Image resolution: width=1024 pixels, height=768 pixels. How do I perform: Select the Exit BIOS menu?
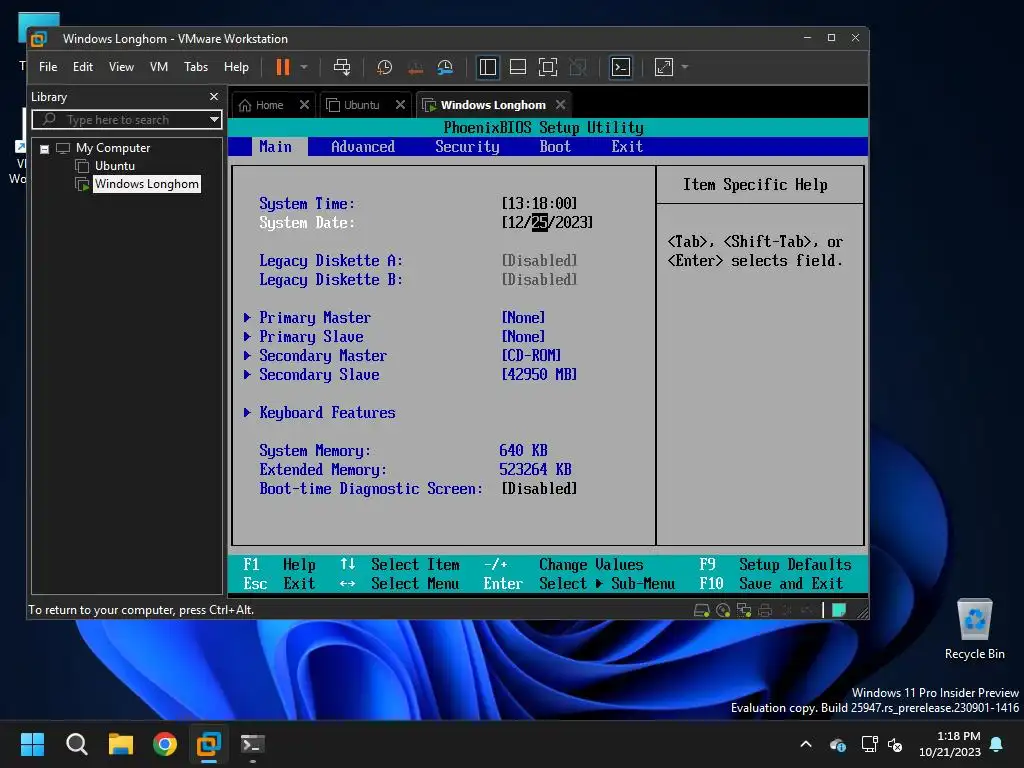click(x=627, y=147)
